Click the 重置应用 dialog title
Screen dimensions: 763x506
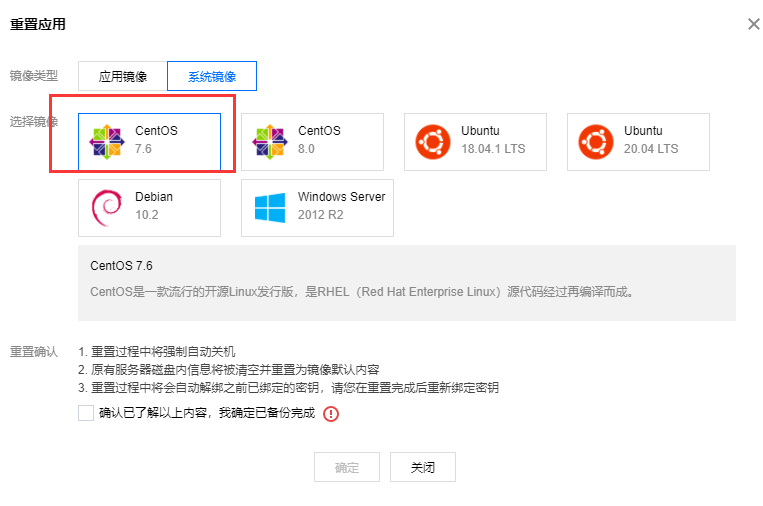point(38,24)
